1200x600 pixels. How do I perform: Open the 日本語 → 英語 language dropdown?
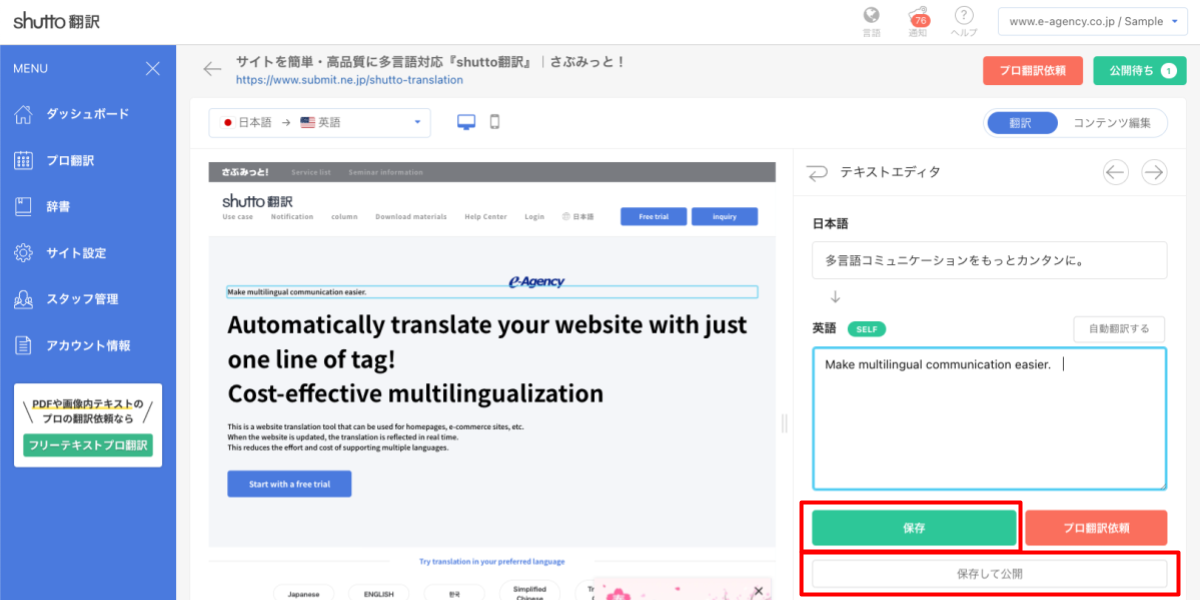(320, 123)
